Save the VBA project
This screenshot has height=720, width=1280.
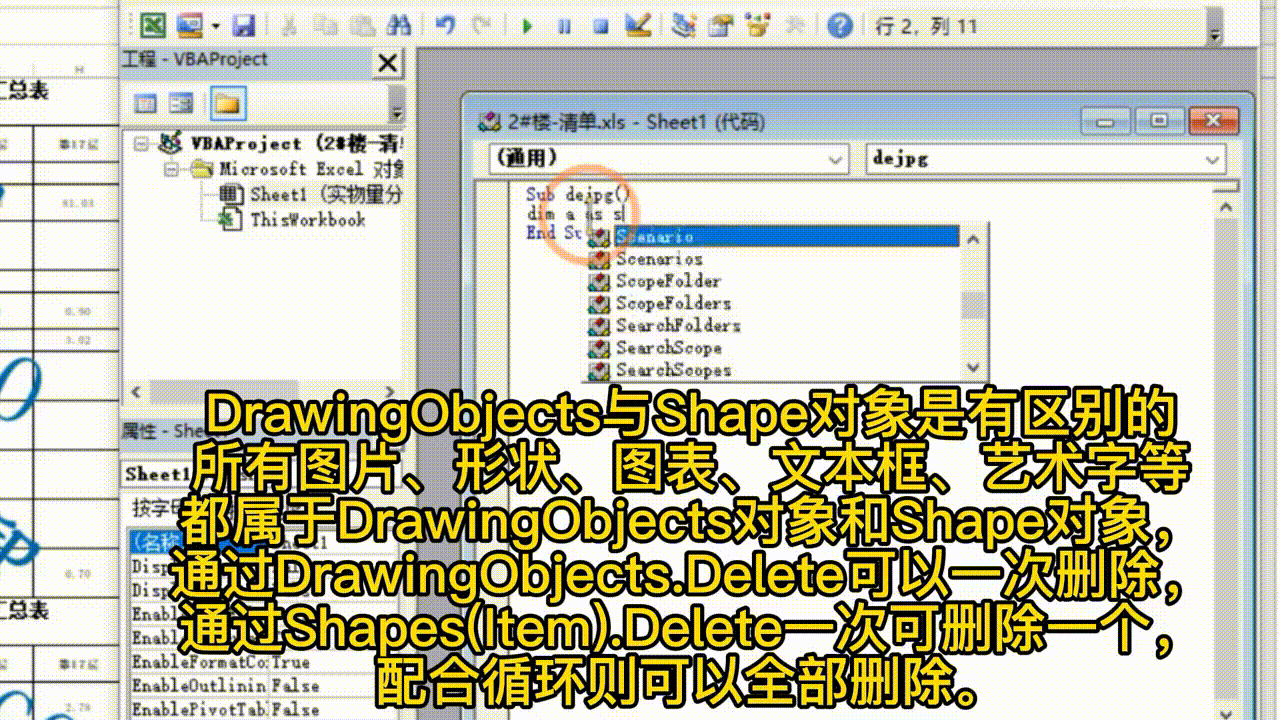coord(245,25)
